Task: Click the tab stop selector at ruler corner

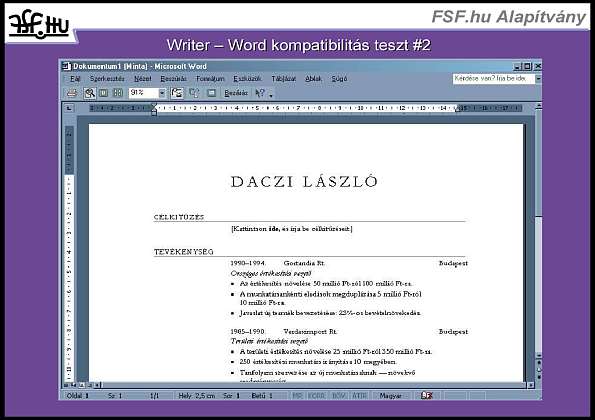Action: click(x=69, y=108)
